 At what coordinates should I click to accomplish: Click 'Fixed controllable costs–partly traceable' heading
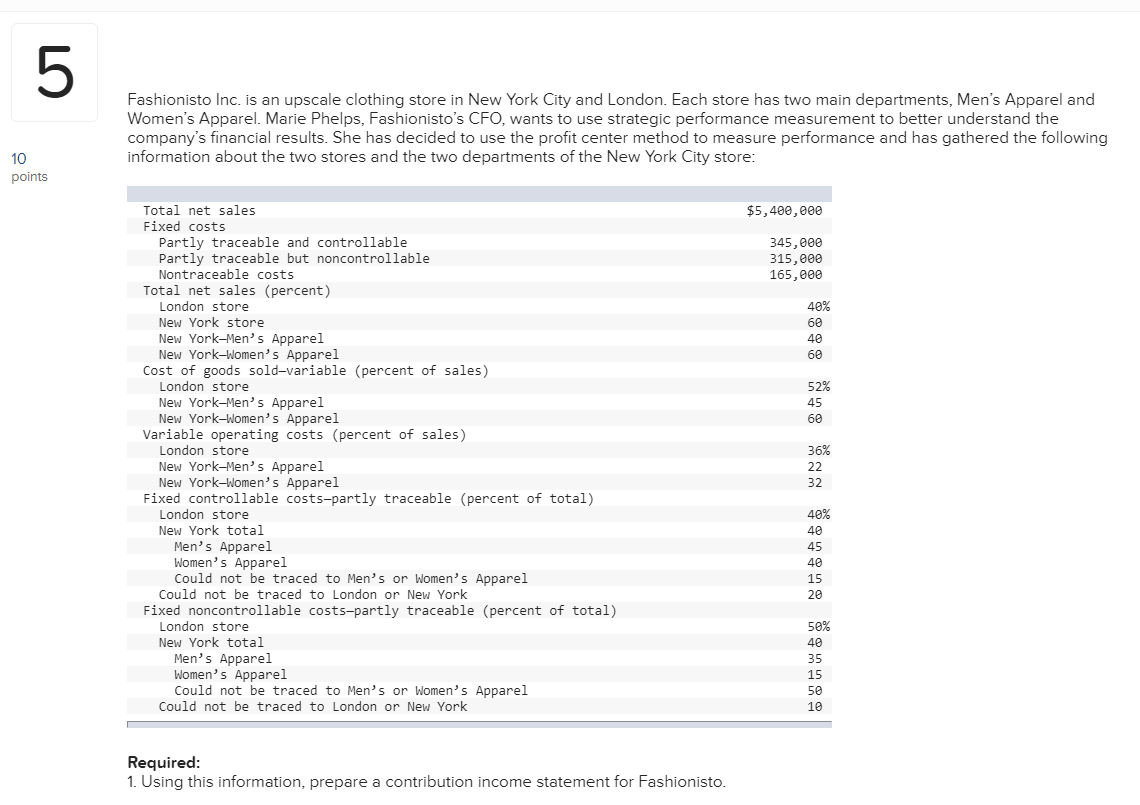(x=368, y=499)
